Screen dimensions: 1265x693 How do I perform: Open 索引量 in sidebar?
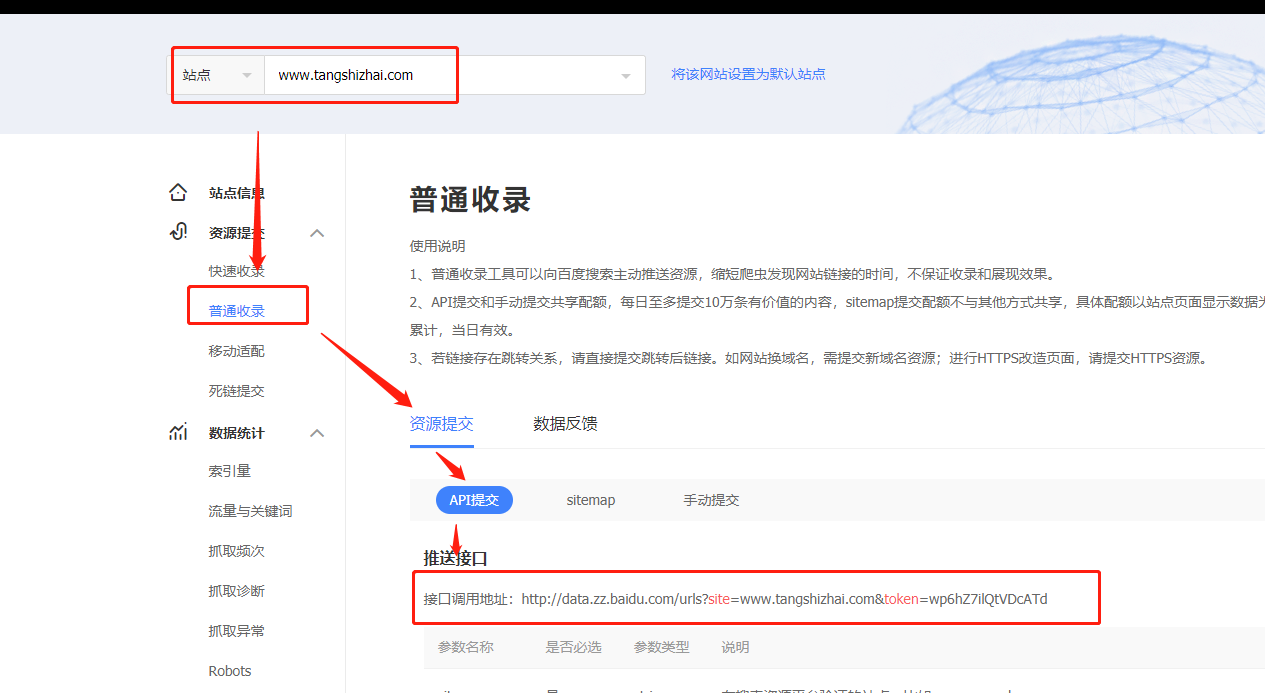point(229,471)
